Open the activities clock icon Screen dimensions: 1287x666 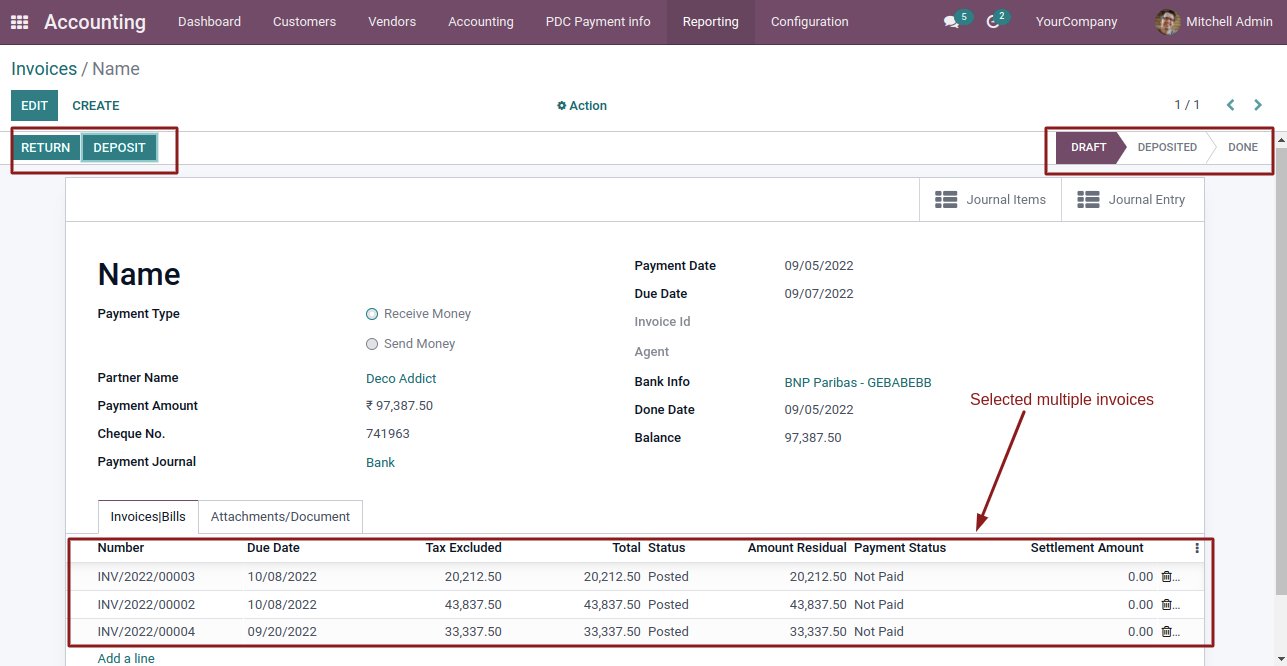click(x=992, y=22)
